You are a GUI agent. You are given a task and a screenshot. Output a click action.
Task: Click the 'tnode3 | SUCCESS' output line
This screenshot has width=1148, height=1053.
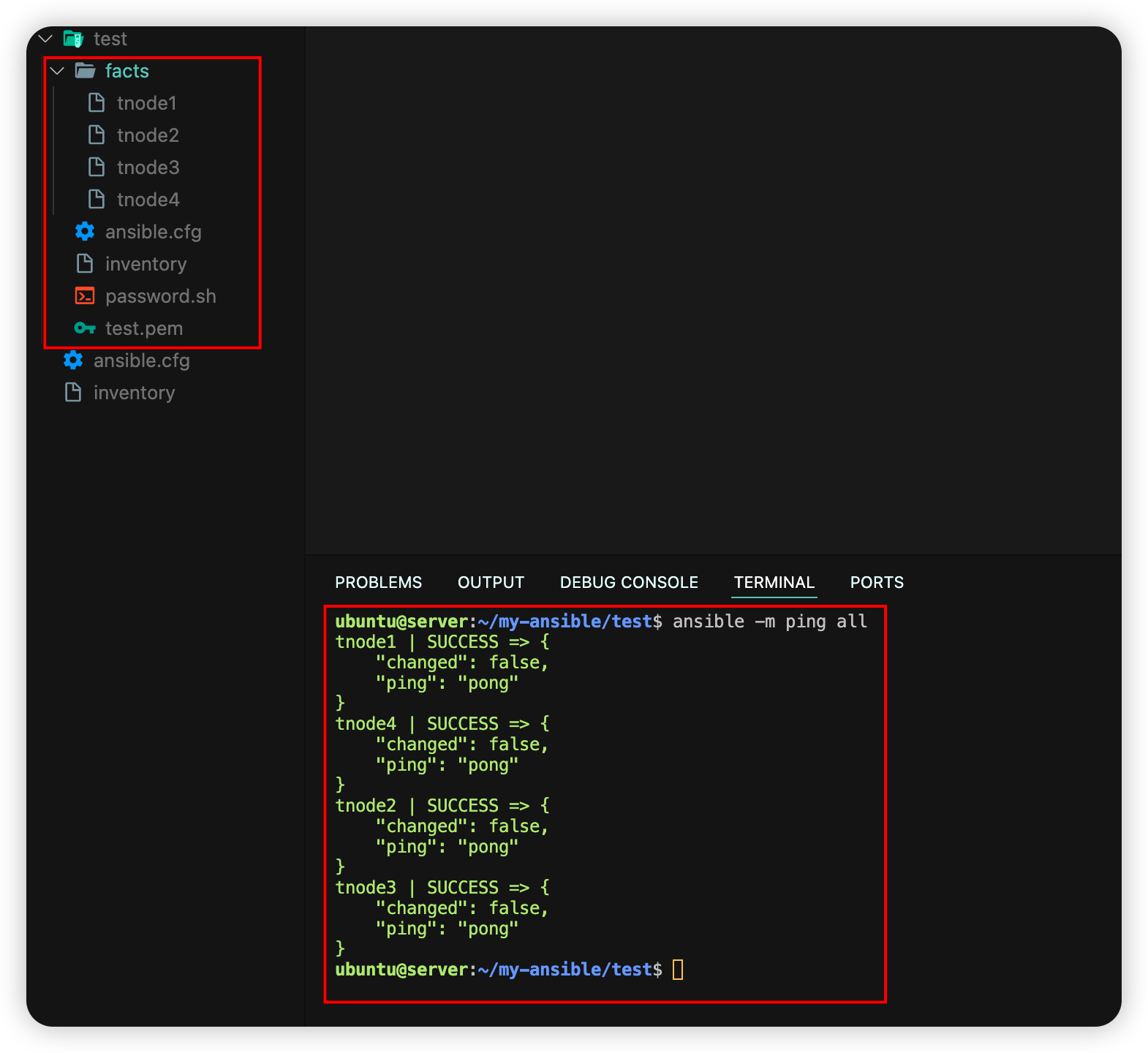442,888
